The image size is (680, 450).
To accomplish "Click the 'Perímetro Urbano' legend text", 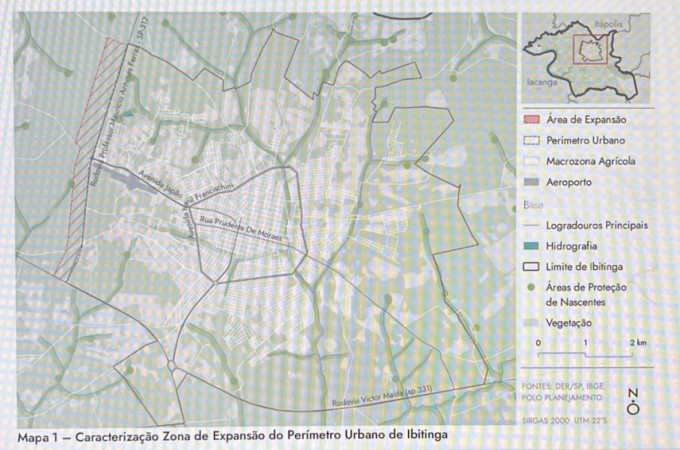I will [585, 140].
